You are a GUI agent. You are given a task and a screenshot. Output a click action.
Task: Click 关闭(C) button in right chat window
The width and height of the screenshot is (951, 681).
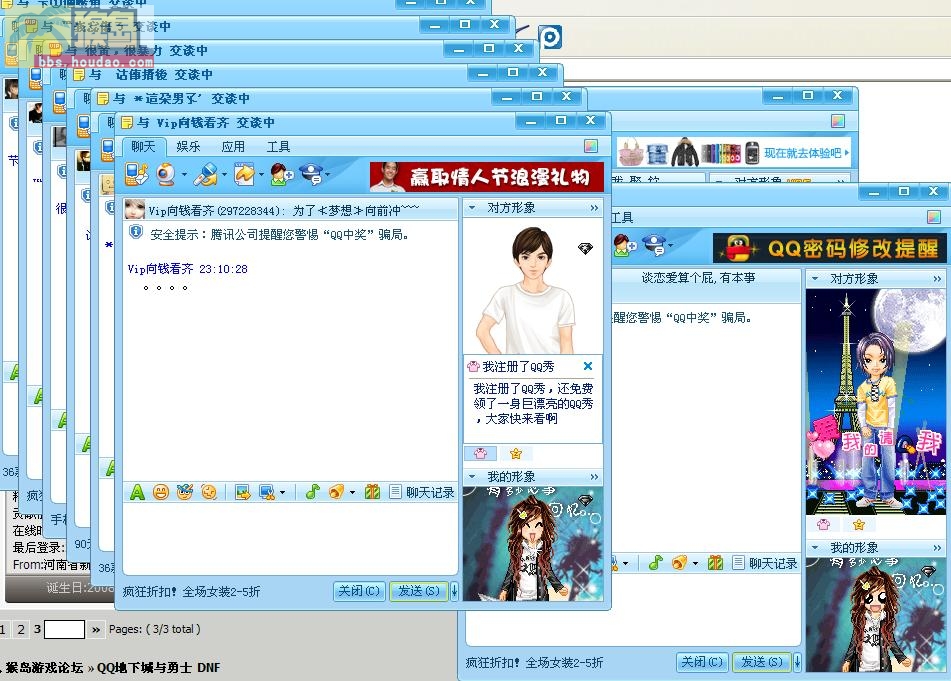(702, 662)
